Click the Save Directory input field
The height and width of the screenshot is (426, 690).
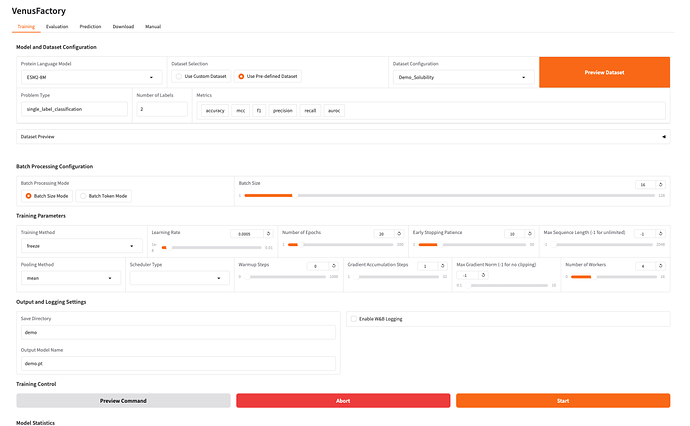pos(179,332)
